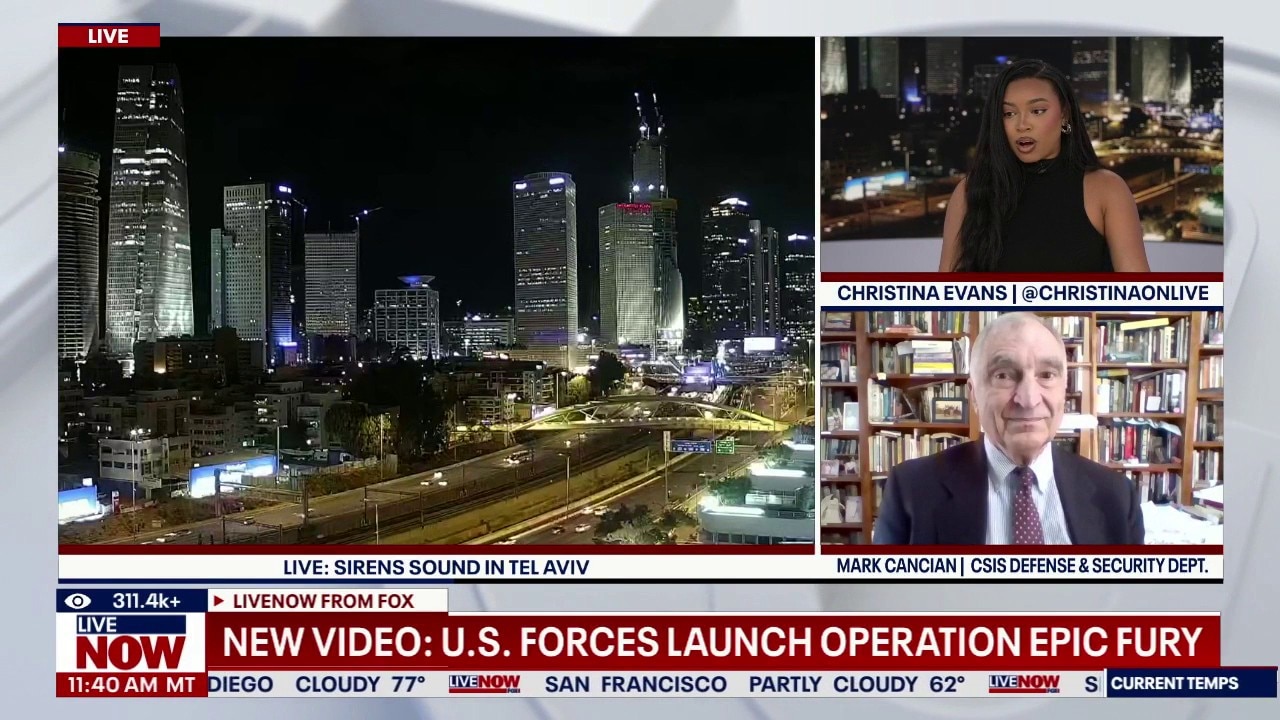The height and width of the screenshot is (720, 1280).
Task: Click the Tel Aviv skyline live feed
Action: [436, 290]
